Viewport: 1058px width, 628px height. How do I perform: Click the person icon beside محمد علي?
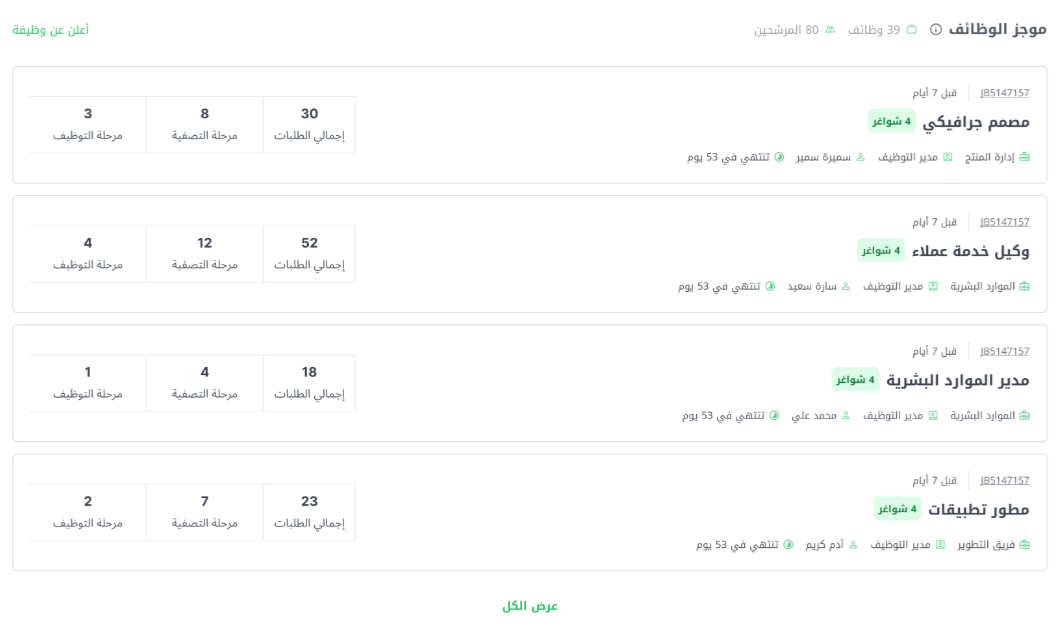pyautogui.click(x=845, y=415)
